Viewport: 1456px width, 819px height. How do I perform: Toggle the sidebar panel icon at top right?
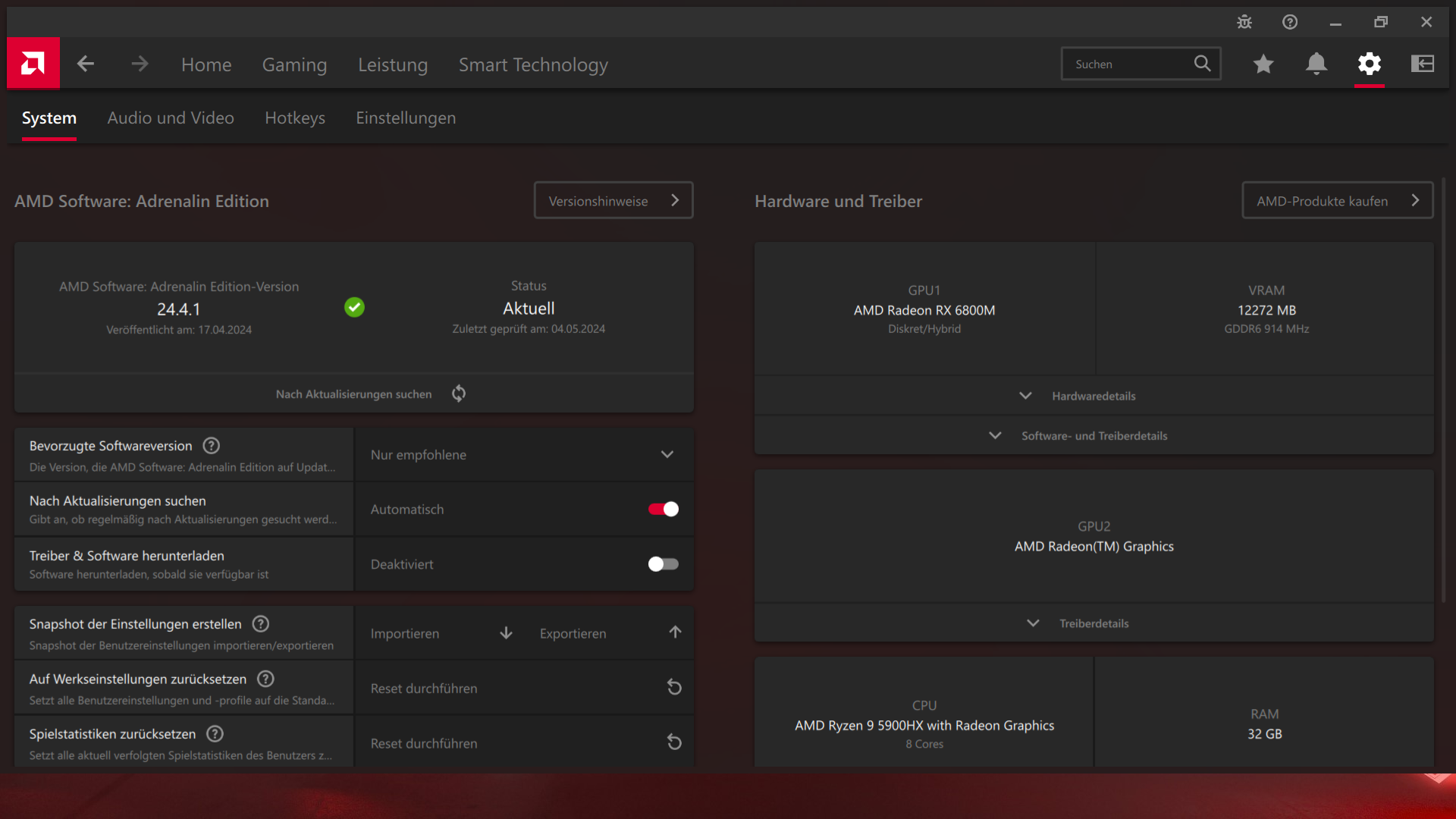tap(1422, 64)
